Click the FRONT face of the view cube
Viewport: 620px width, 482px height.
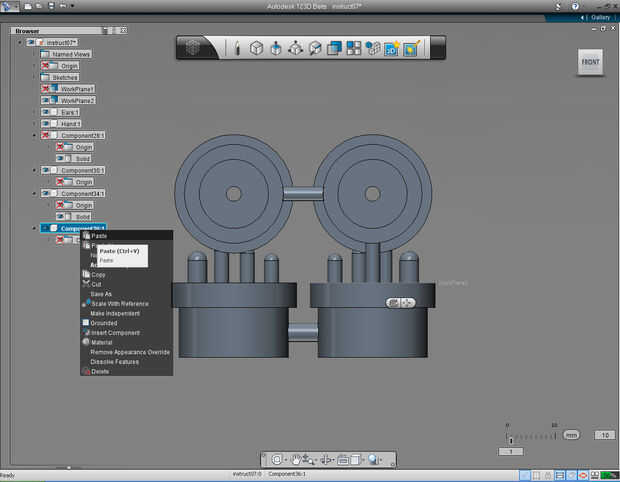(590, 62)
